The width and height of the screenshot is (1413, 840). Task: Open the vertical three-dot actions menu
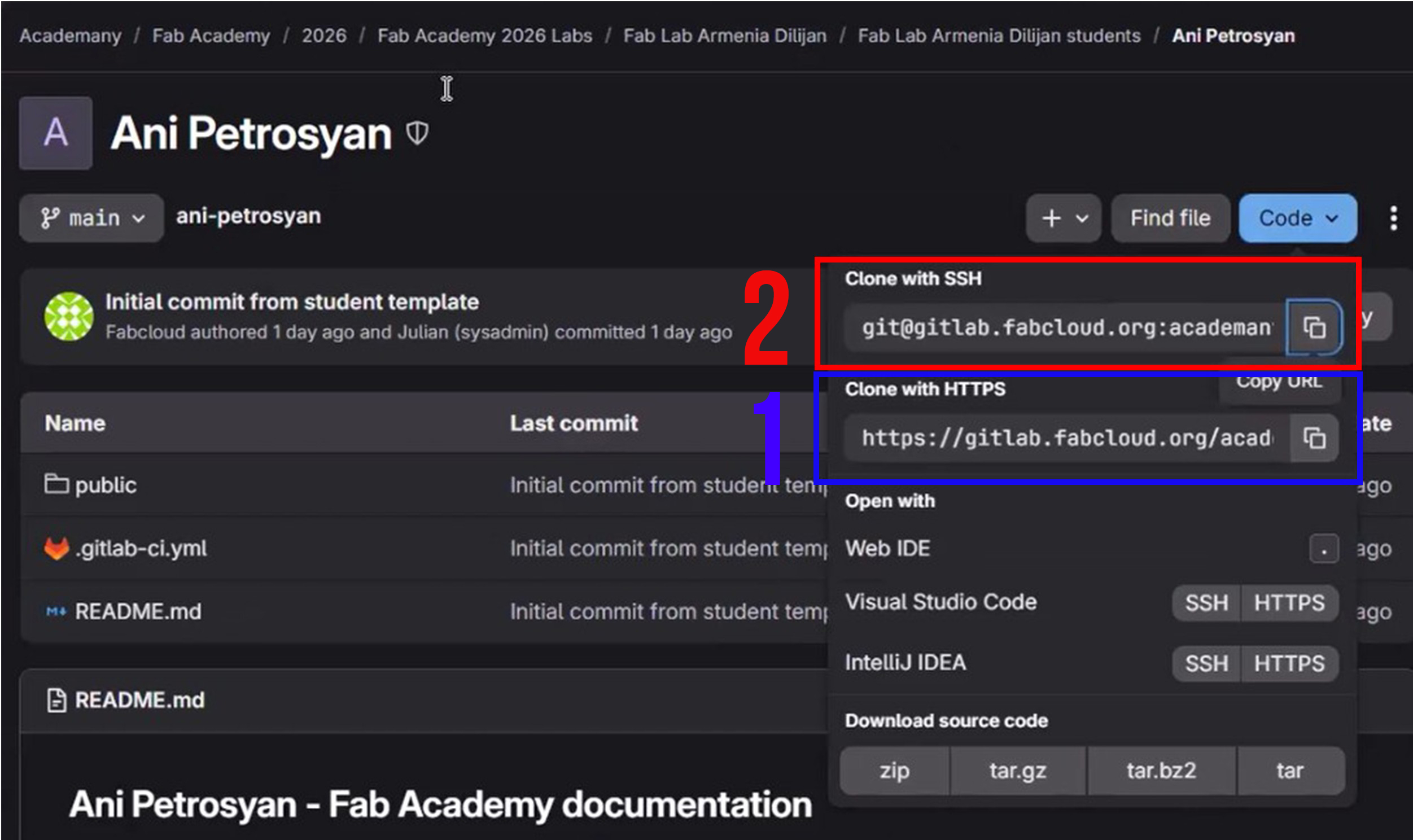coord(1393,218)
